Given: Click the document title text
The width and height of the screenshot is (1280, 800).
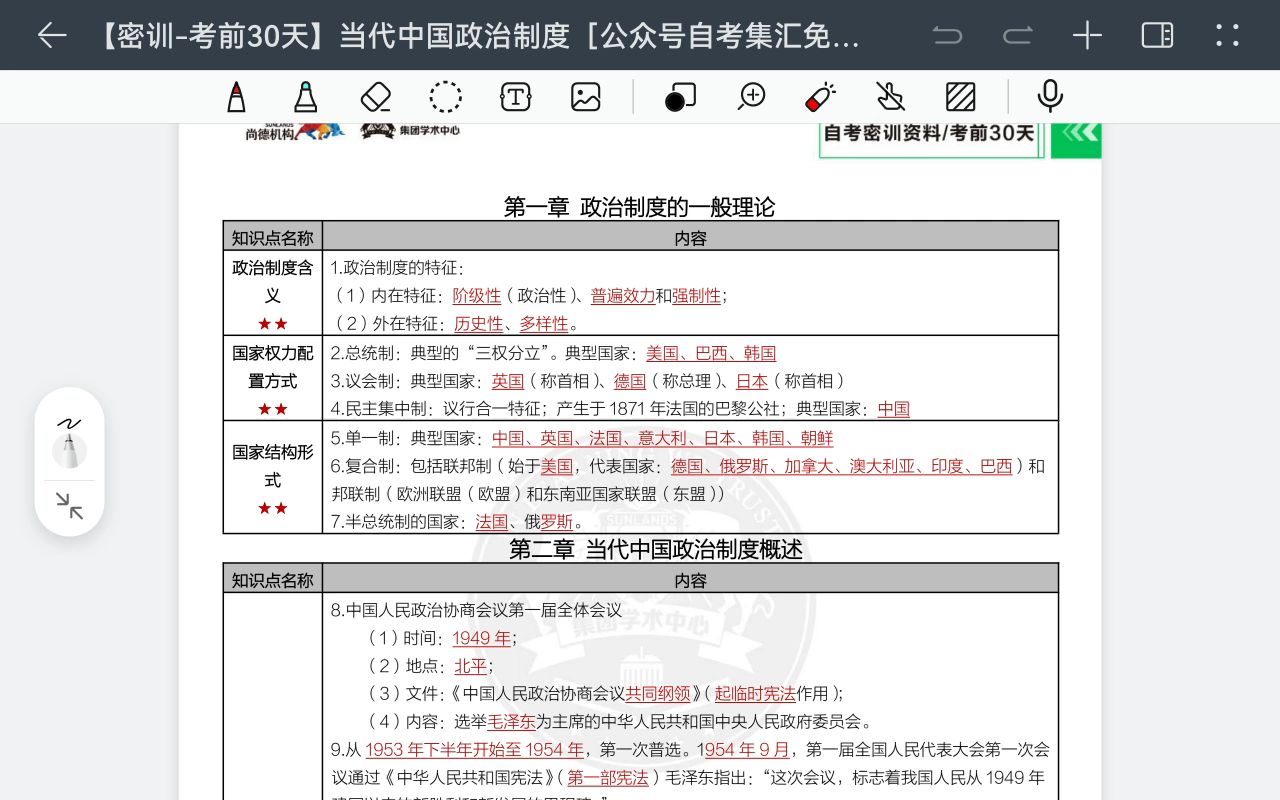Looking at the screenshot, I should (477, 36).
